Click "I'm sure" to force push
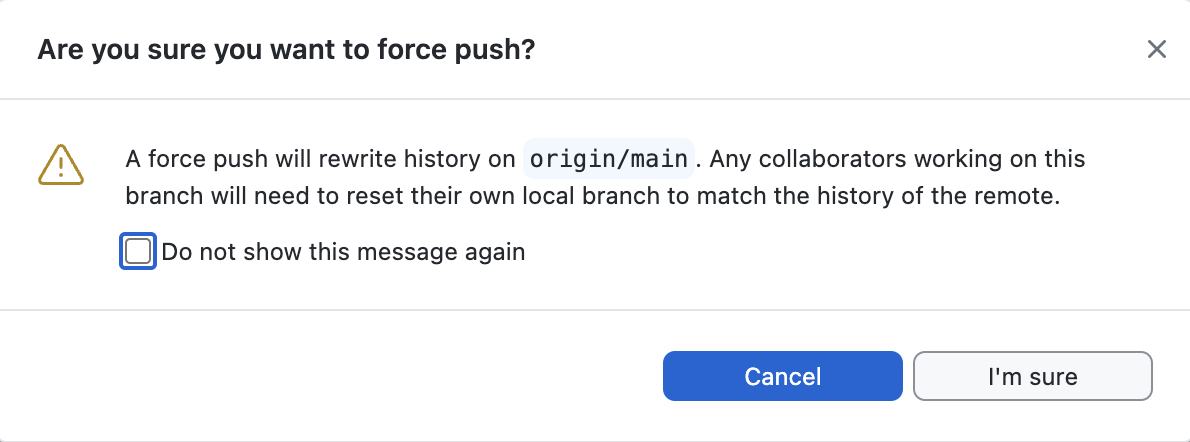1190x442 pixels. (x=1032, y=376)
